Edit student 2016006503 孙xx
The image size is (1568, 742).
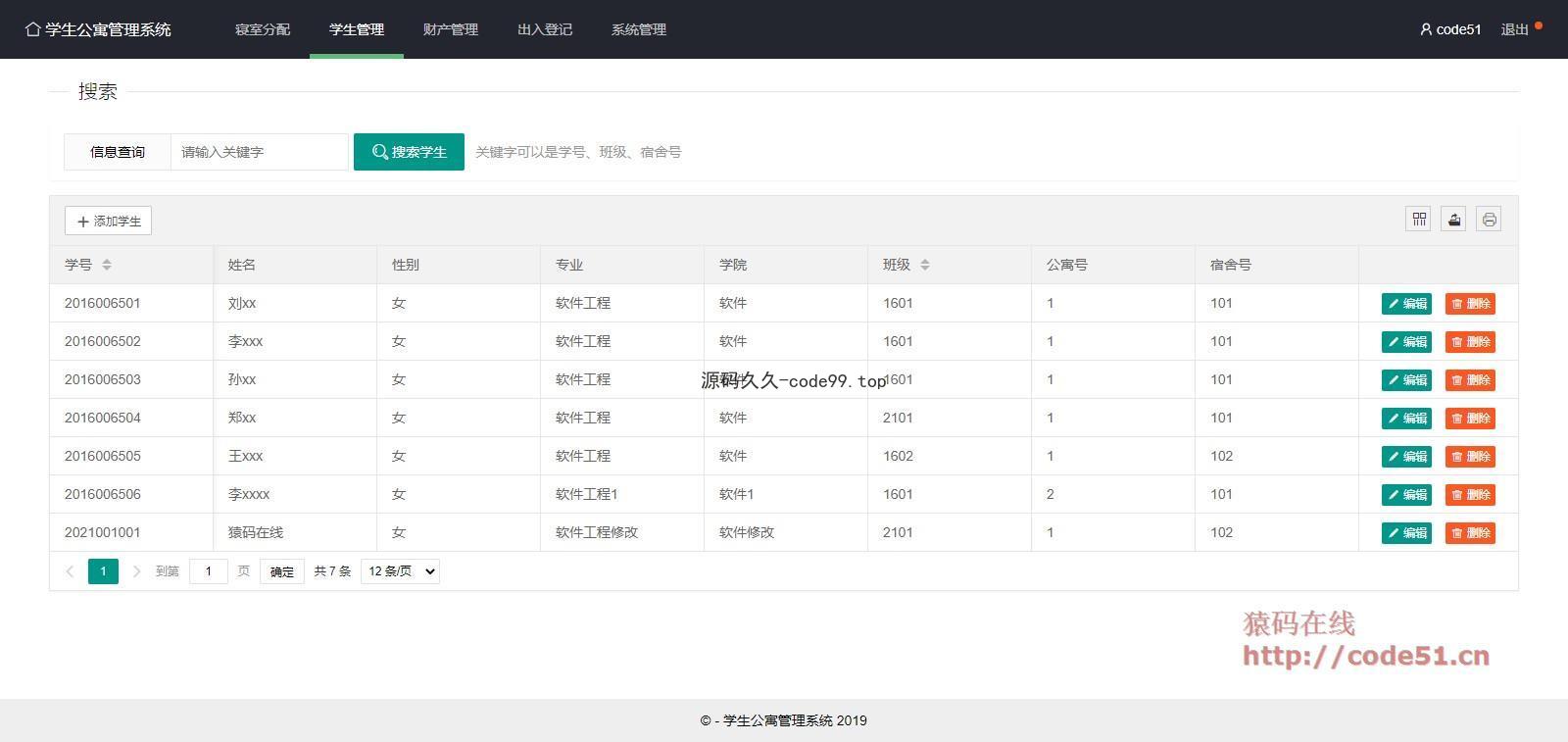point(1406,380)
